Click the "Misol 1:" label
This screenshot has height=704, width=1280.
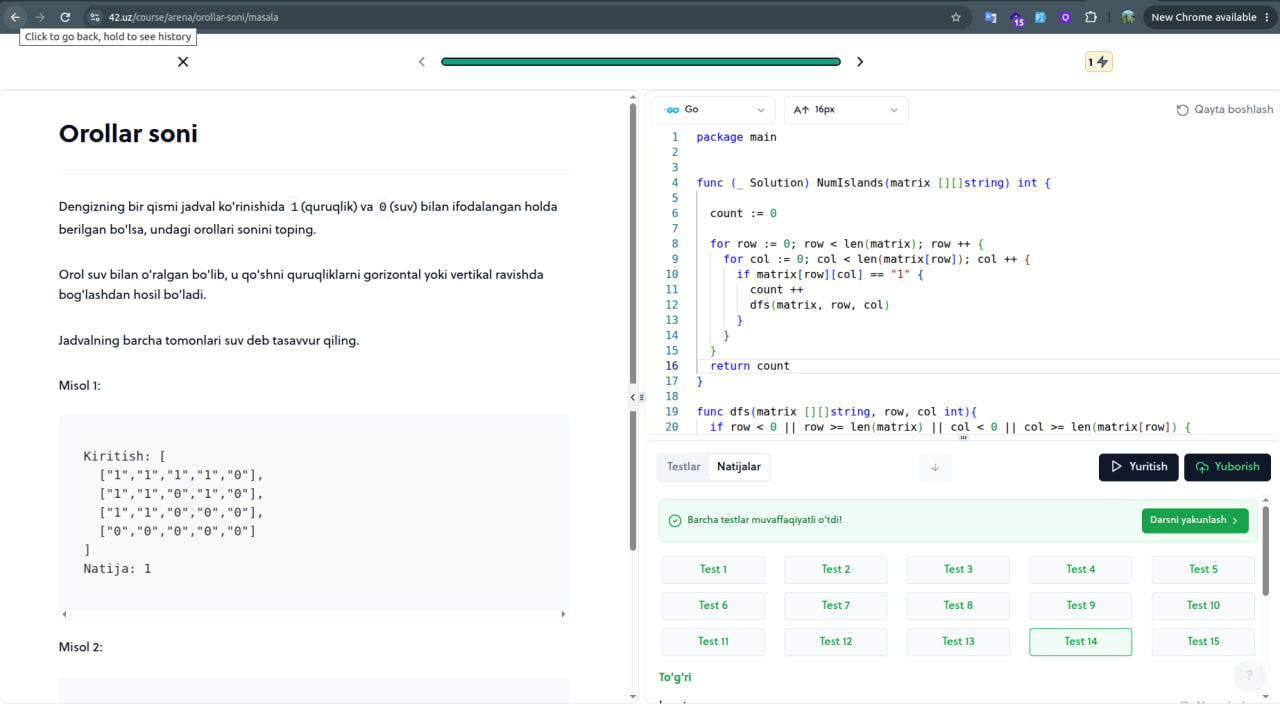pyautogui.click(x=80, y=386)
